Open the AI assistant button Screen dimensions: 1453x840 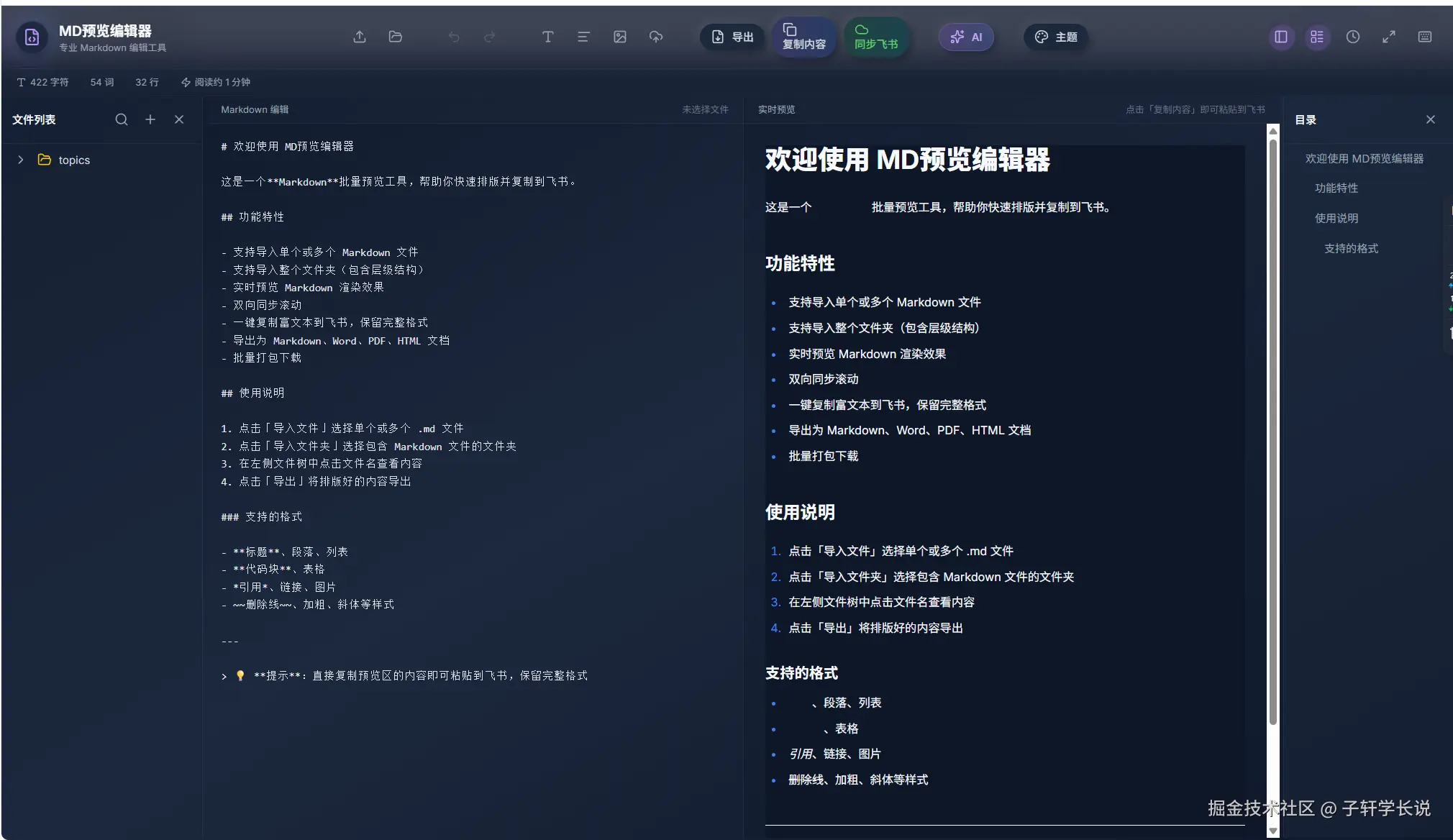coord(966,37)
